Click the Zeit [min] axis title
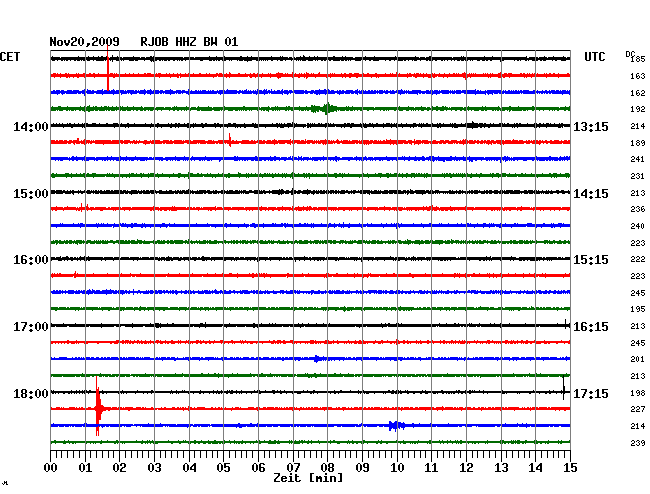The width and height of the screenshot is (650, 494). click(308, 478)
